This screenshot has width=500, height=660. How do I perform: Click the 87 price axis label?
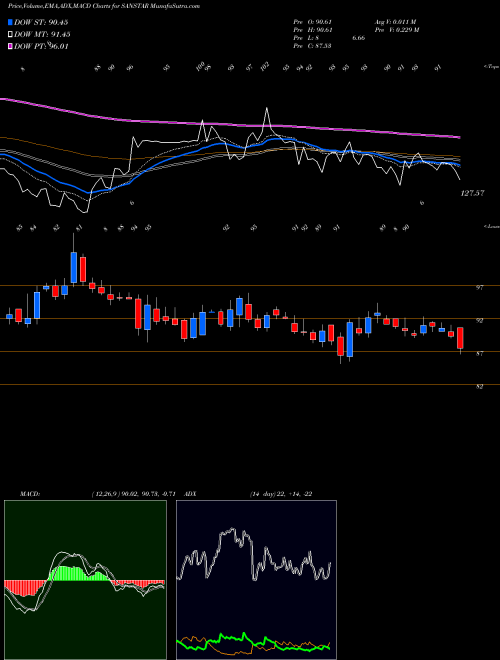click(479, 354)
